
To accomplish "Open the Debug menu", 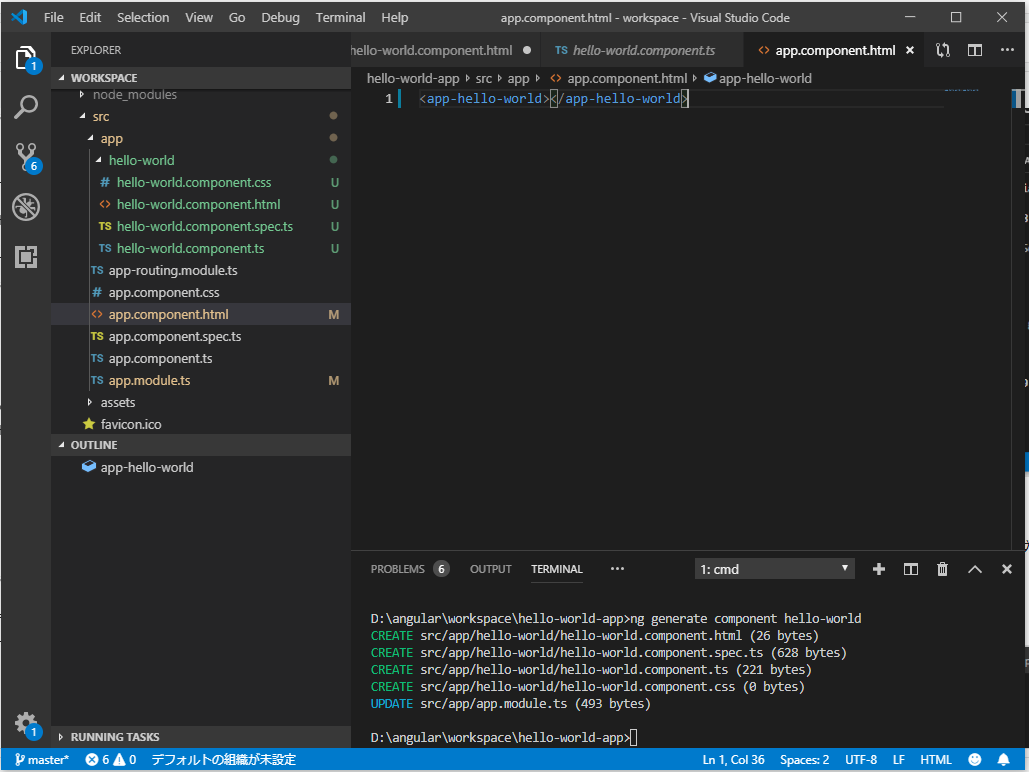I will tap(280, 17).
